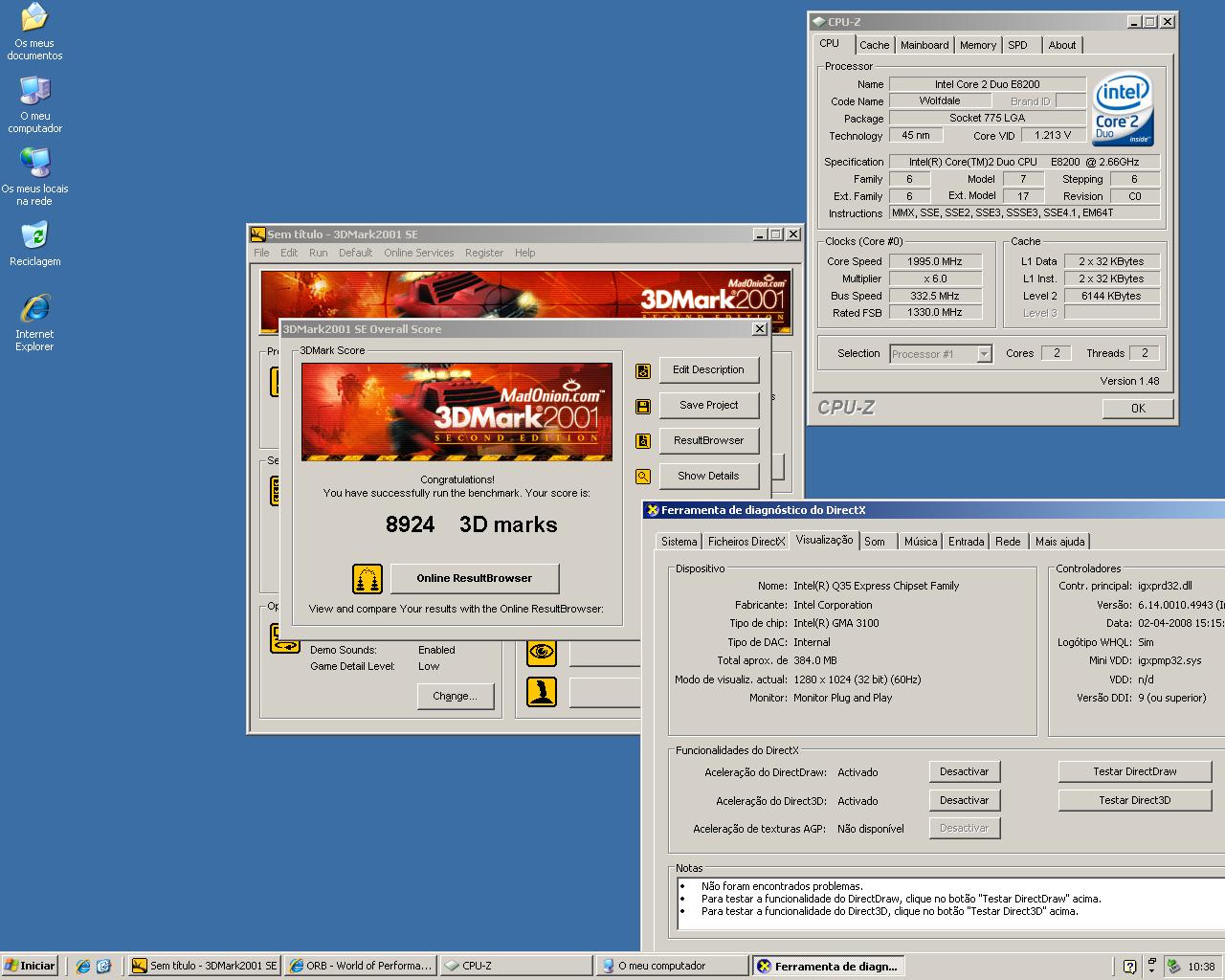Image resolution: width=1225 pixels, height=980 pixels.
Task: Switch to the Música tab
Action: [921, 542]
